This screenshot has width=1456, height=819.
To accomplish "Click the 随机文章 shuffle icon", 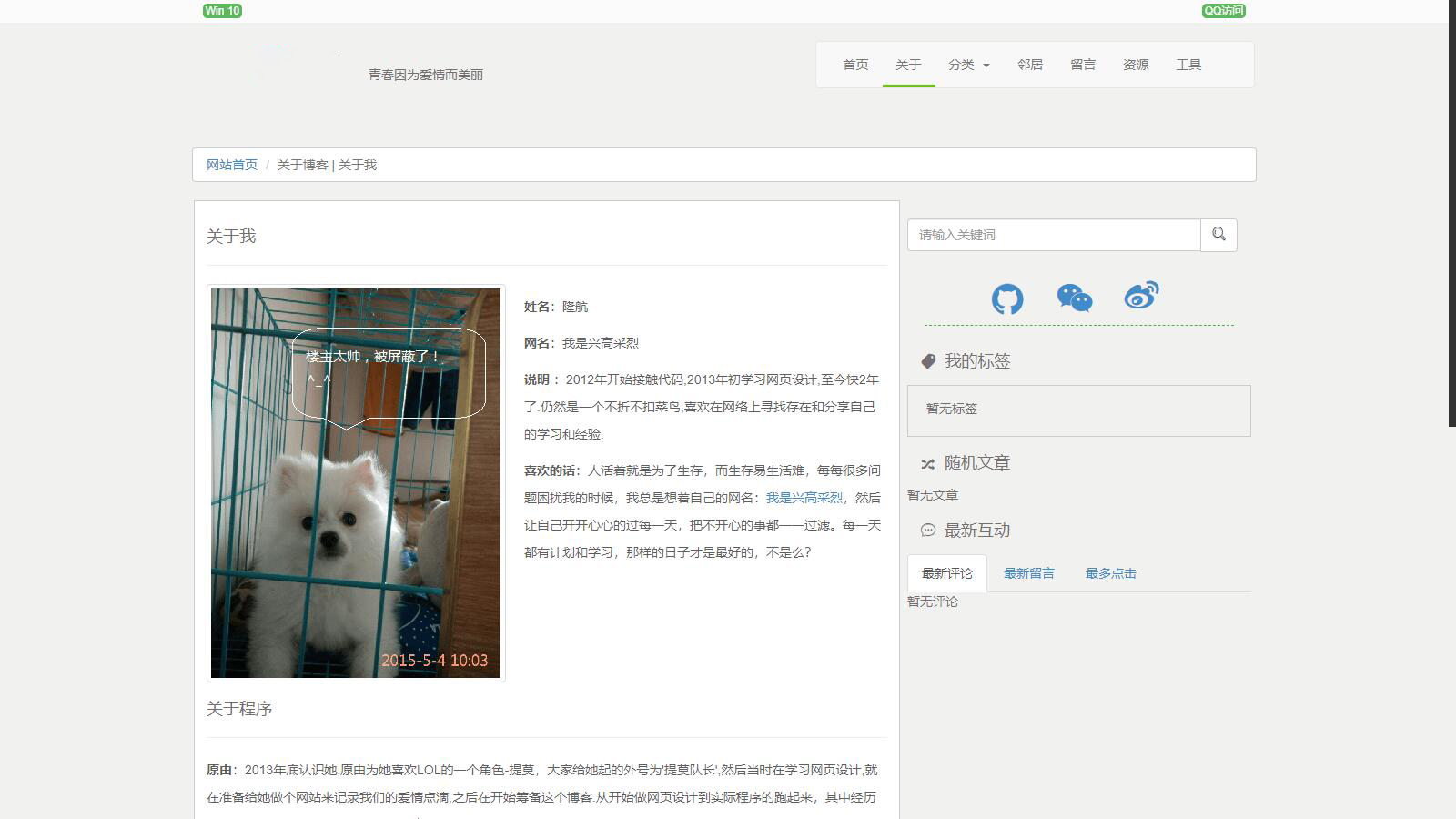I will tap(927, 464).
